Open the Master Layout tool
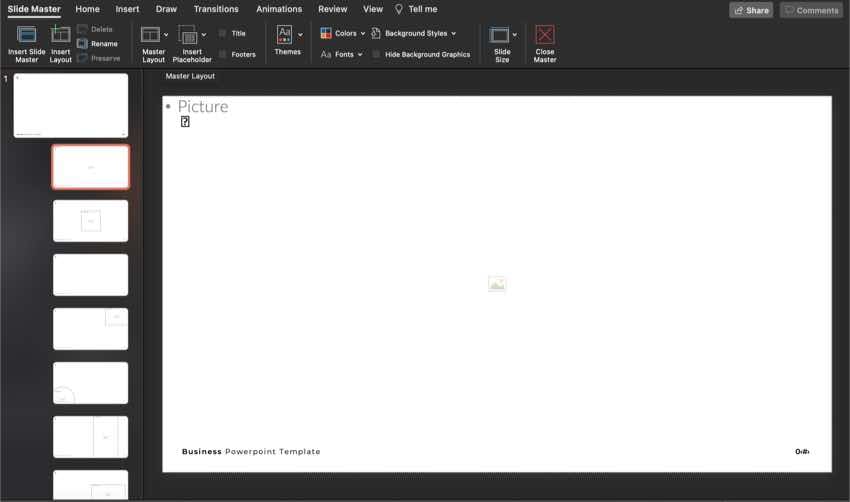 coord(151,35)
